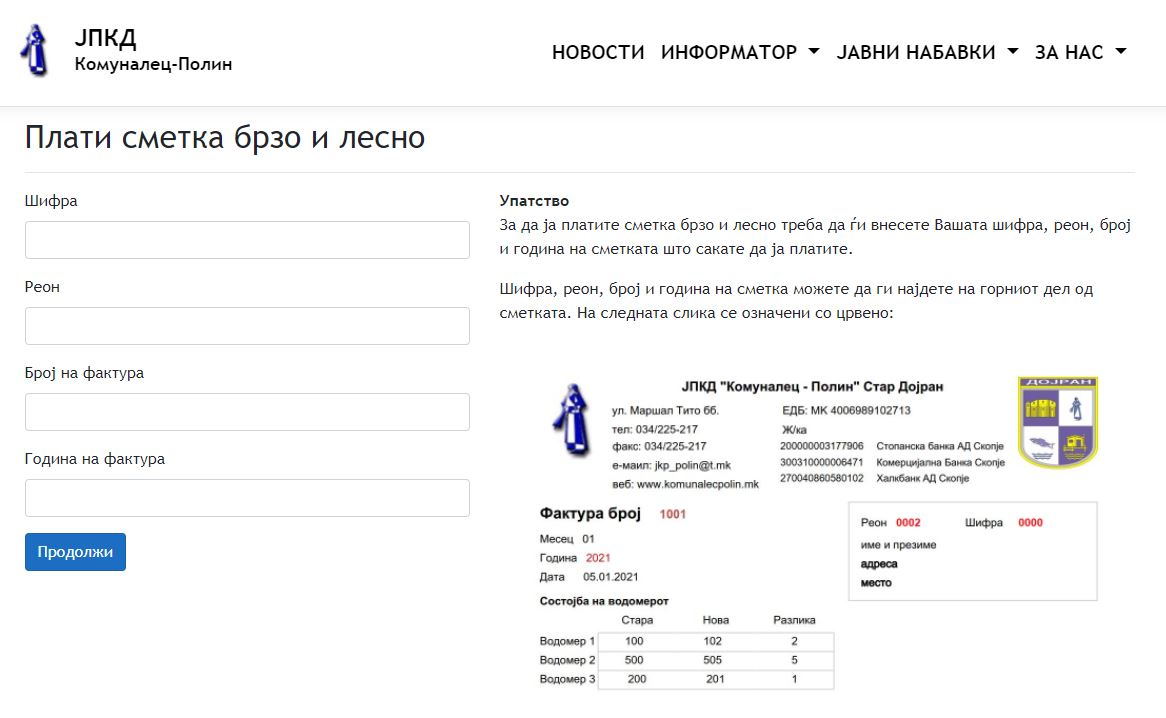Click the Разлика column header
The image size is (1166, 718).
tap(794, 620)
